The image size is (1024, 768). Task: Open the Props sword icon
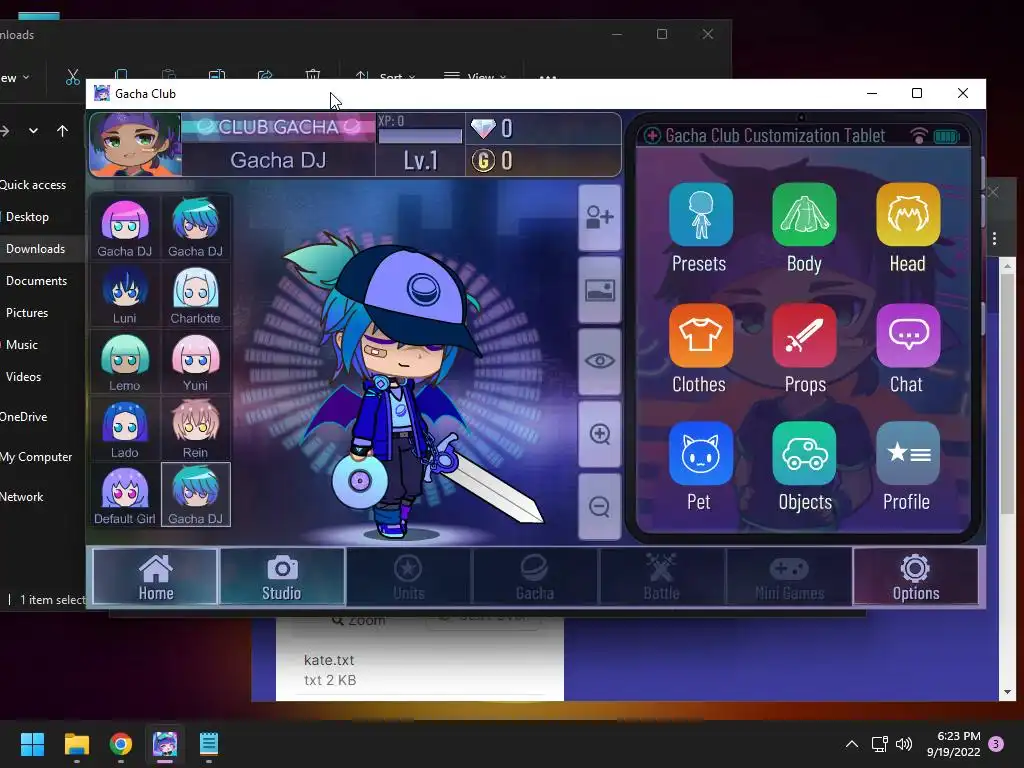804,335
